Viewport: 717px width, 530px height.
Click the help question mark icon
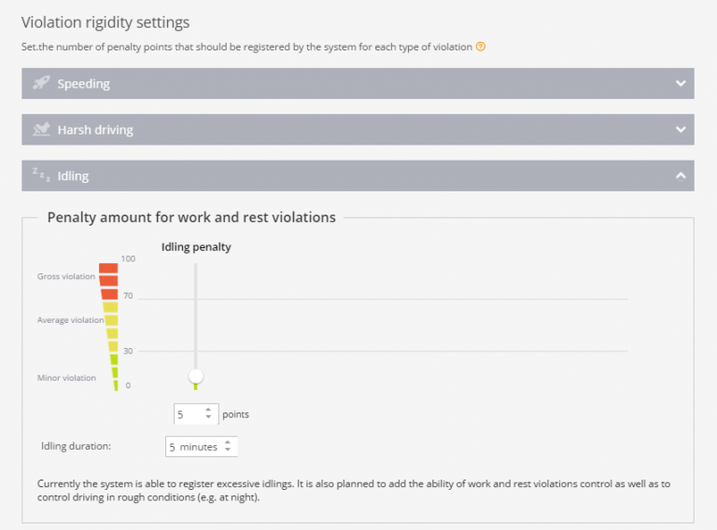pos(481,47)
